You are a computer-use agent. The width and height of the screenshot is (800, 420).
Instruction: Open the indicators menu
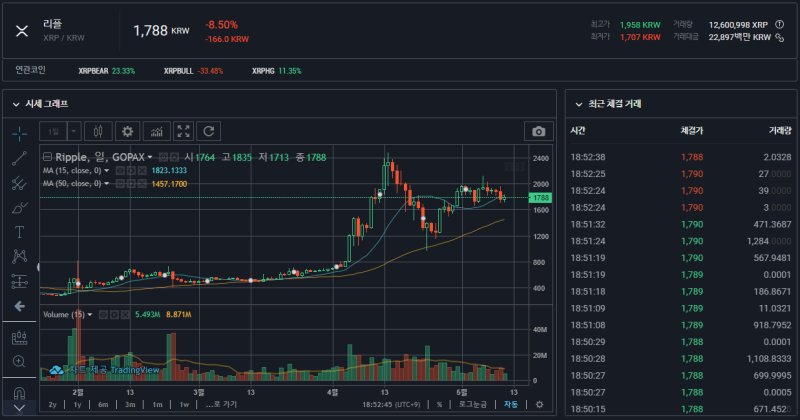coord(157,131)
